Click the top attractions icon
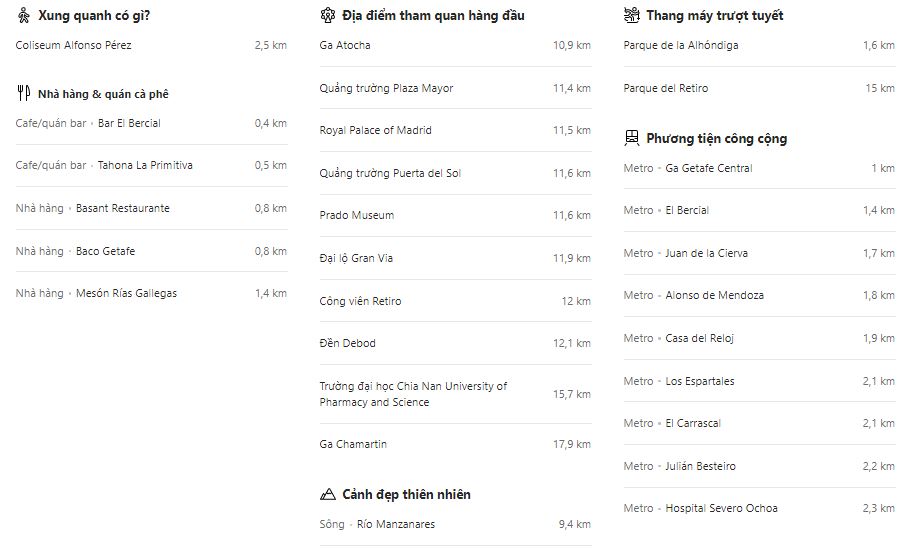This screenshot has width=917, height=549. [x=327, y=15]
